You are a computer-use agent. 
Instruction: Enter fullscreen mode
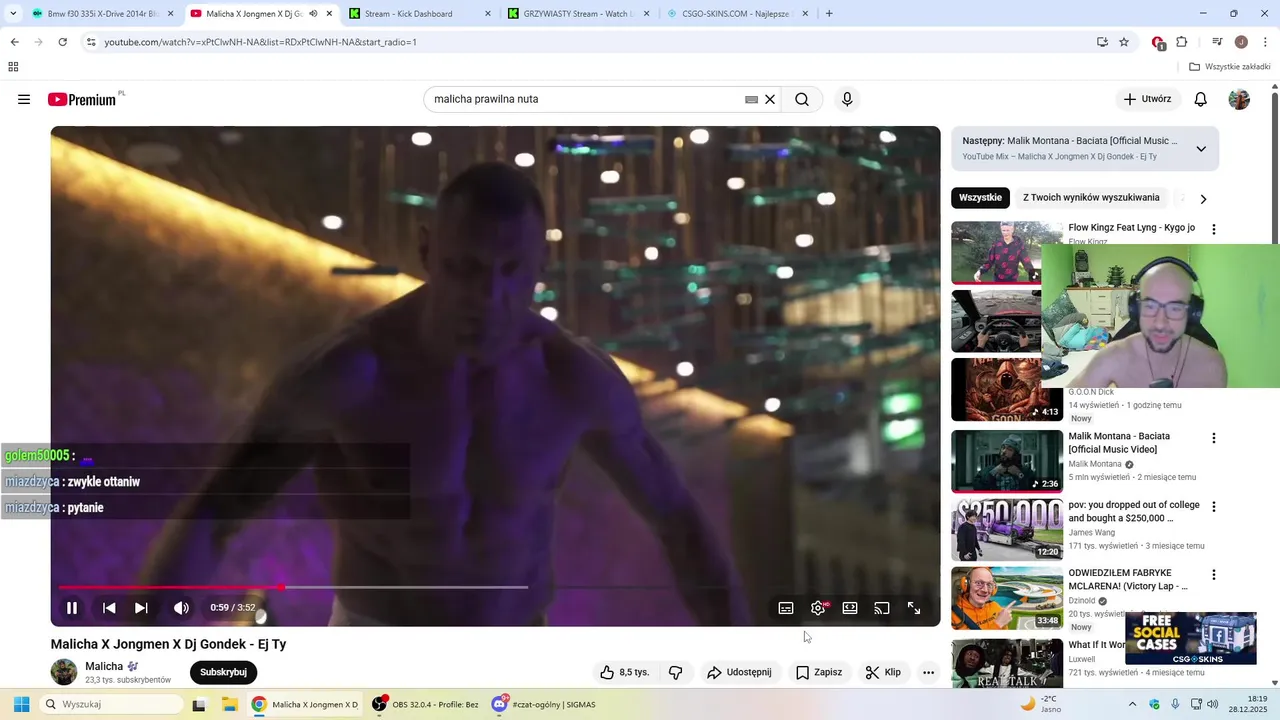point(914,608)
